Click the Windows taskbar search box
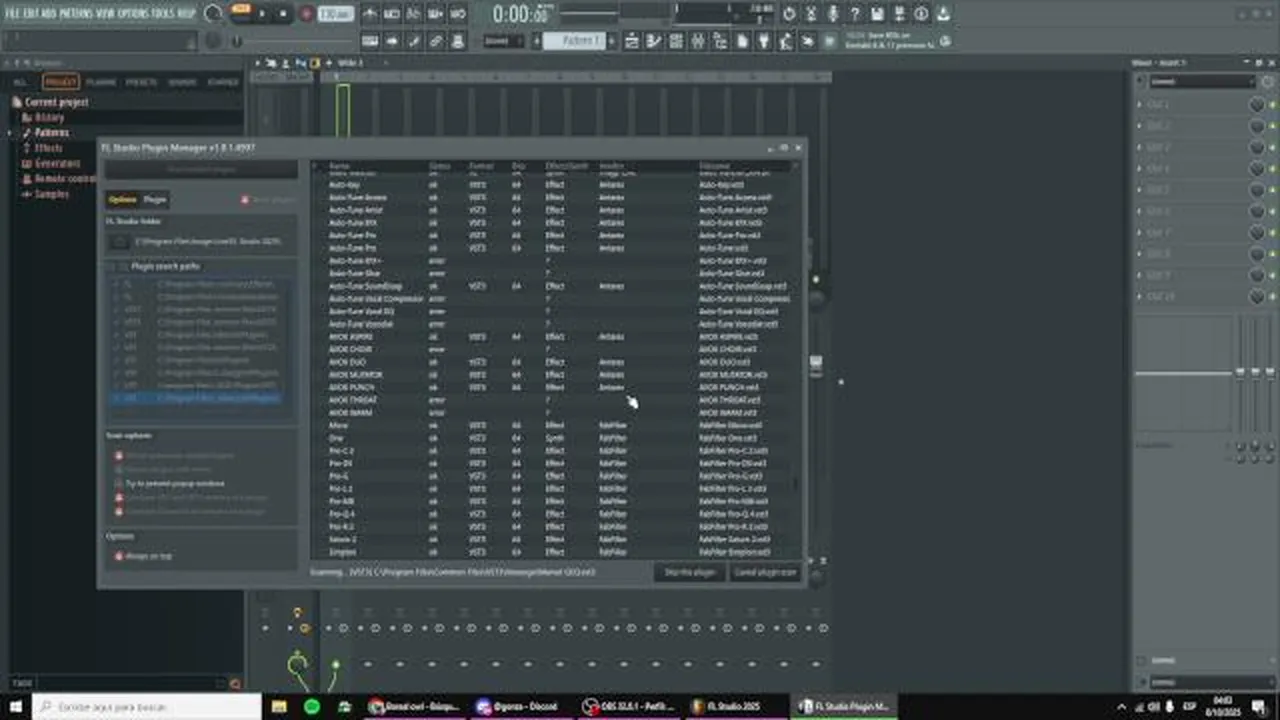1280x720 pixels. coord(147,706)
